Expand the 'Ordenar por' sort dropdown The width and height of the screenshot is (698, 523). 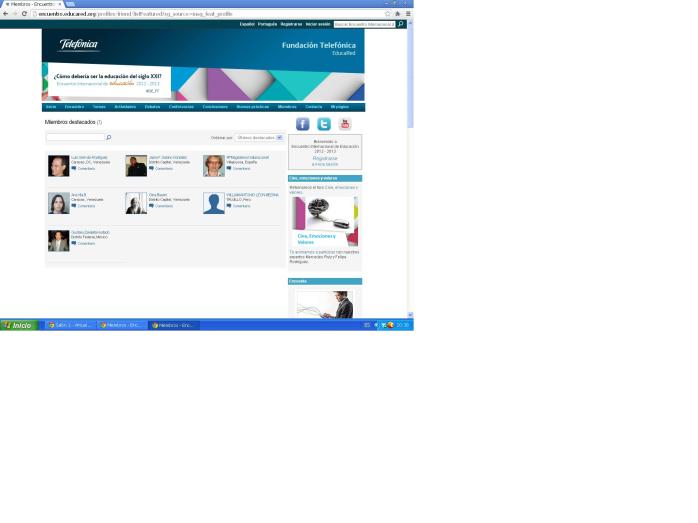(259, 138)
